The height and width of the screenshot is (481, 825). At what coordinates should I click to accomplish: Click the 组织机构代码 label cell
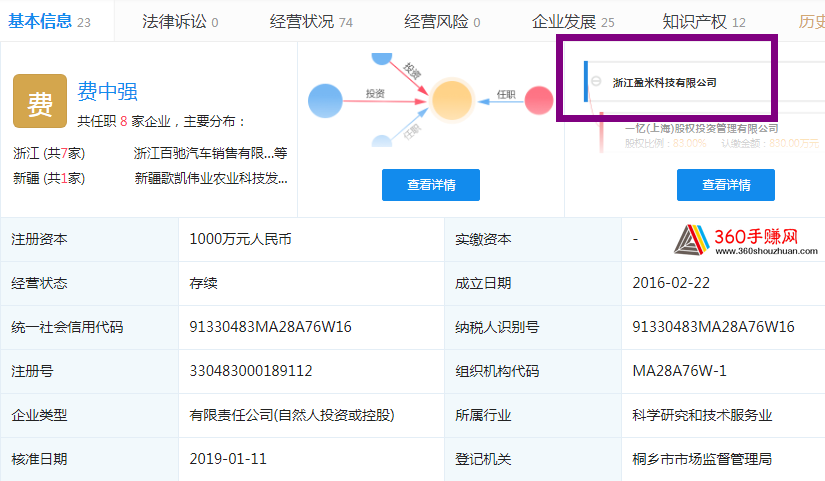[533, 371]
